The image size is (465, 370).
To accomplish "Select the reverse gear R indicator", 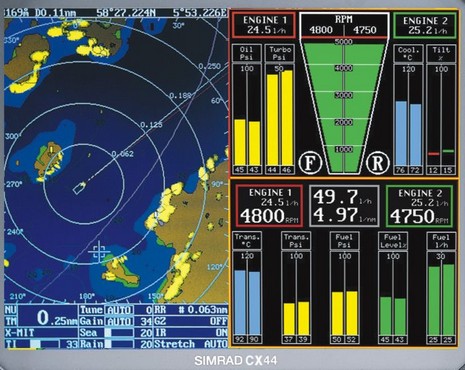I will click(377, 163).
